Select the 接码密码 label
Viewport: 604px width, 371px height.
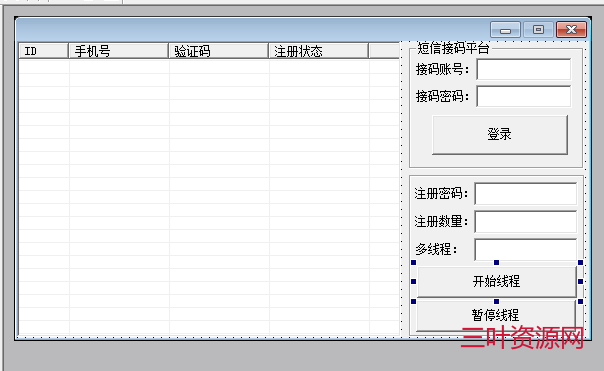click(x=443, y=96)
